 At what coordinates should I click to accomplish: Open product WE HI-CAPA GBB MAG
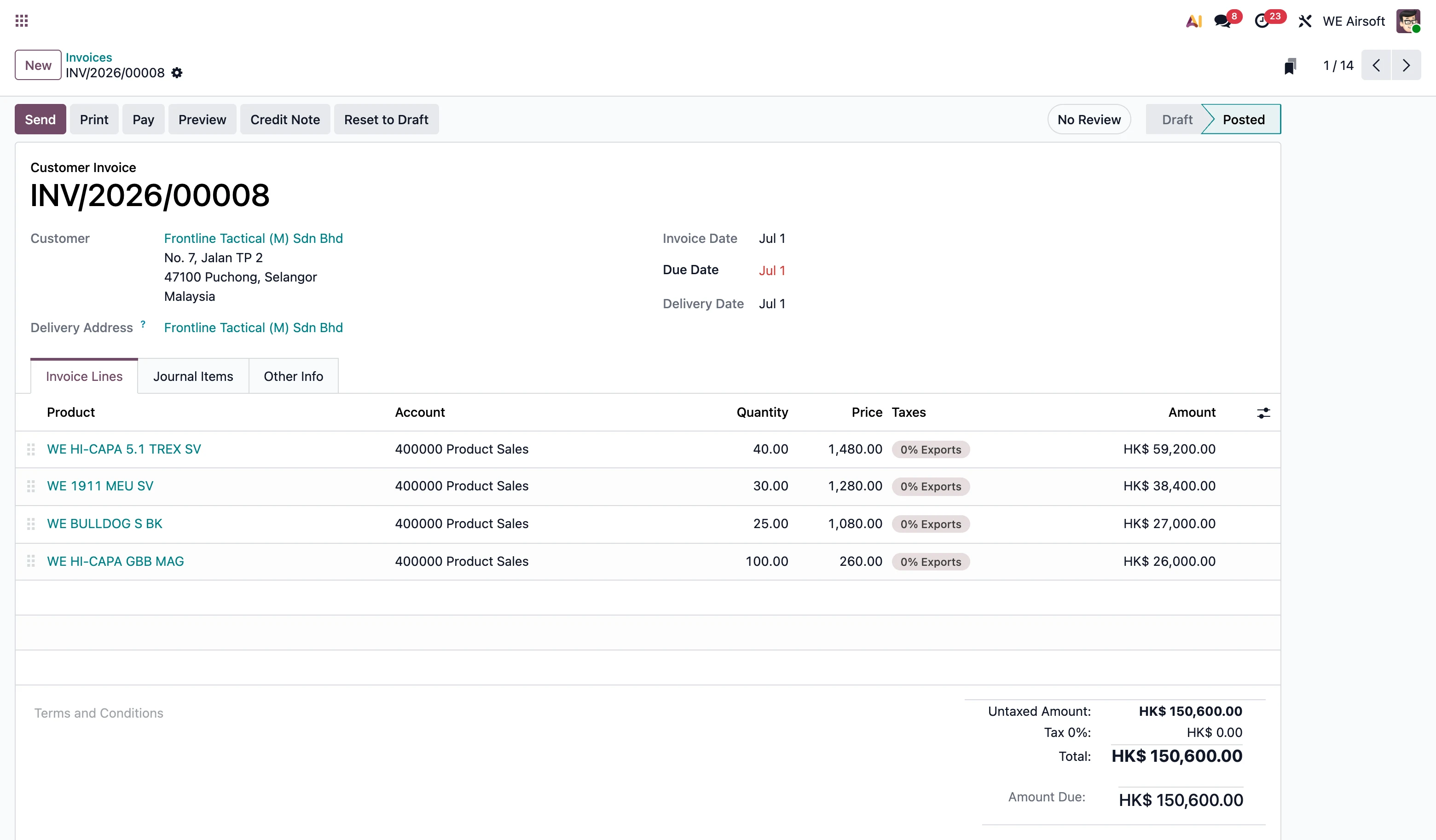pos(115,561)
